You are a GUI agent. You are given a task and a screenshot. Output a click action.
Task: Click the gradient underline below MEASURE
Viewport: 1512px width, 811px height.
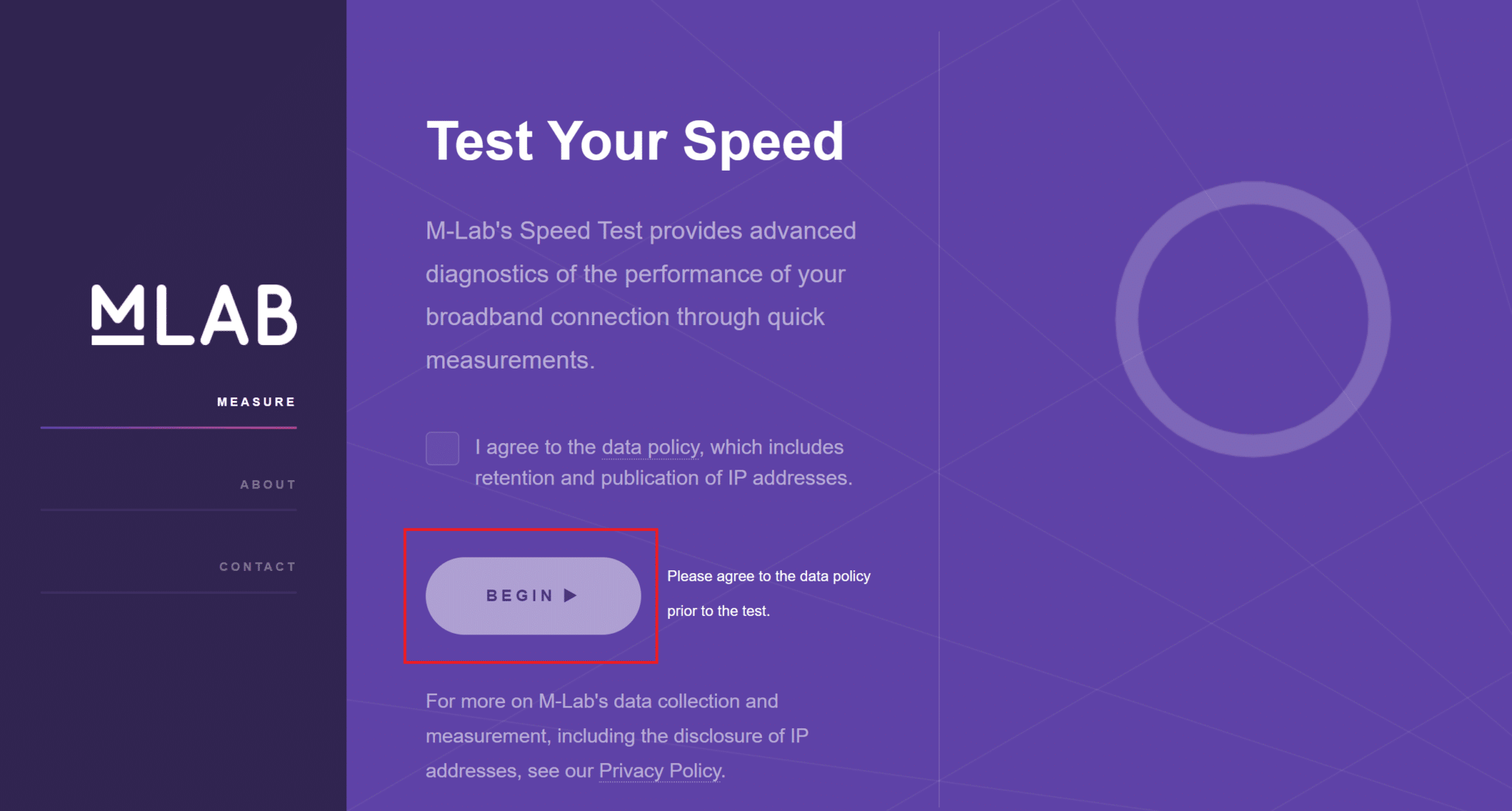click(x=168, y=428)
